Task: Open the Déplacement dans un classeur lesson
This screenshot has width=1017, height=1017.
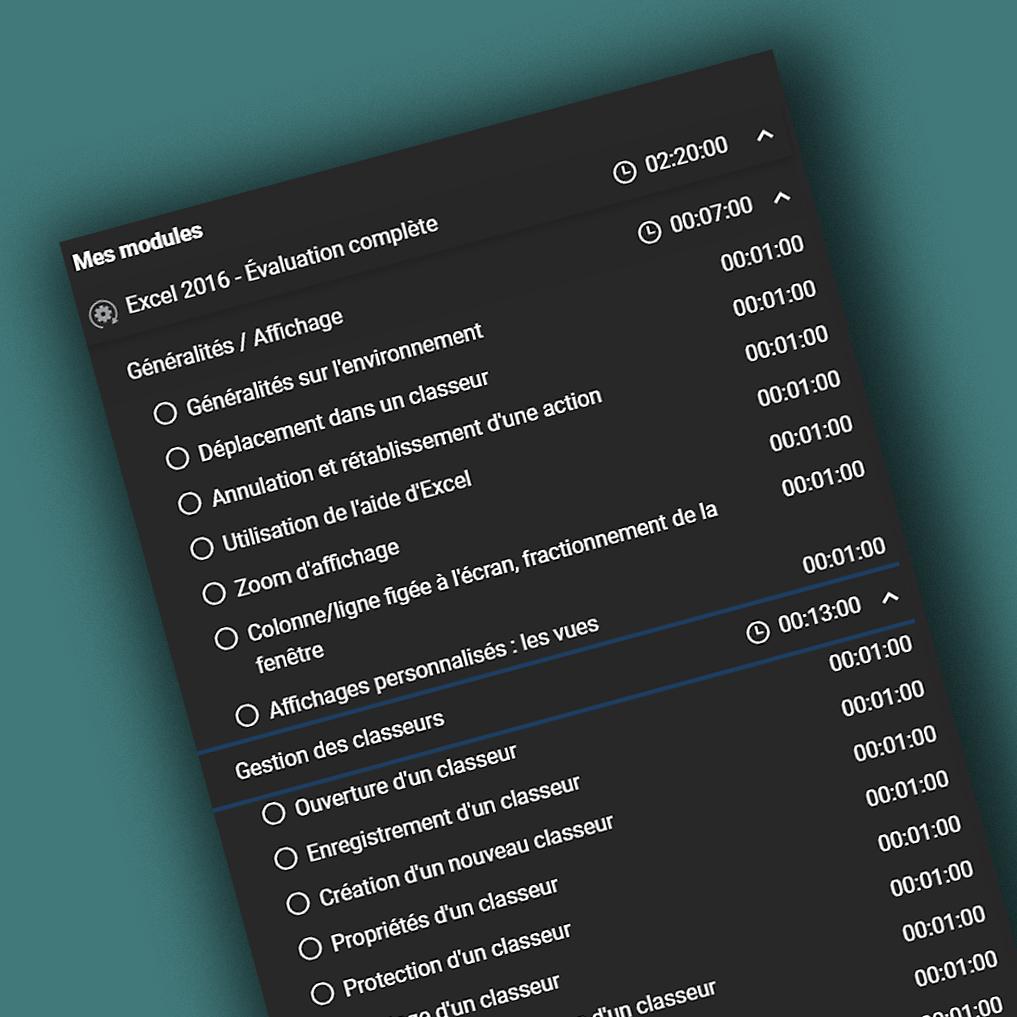Action: (x=344, y=416)
